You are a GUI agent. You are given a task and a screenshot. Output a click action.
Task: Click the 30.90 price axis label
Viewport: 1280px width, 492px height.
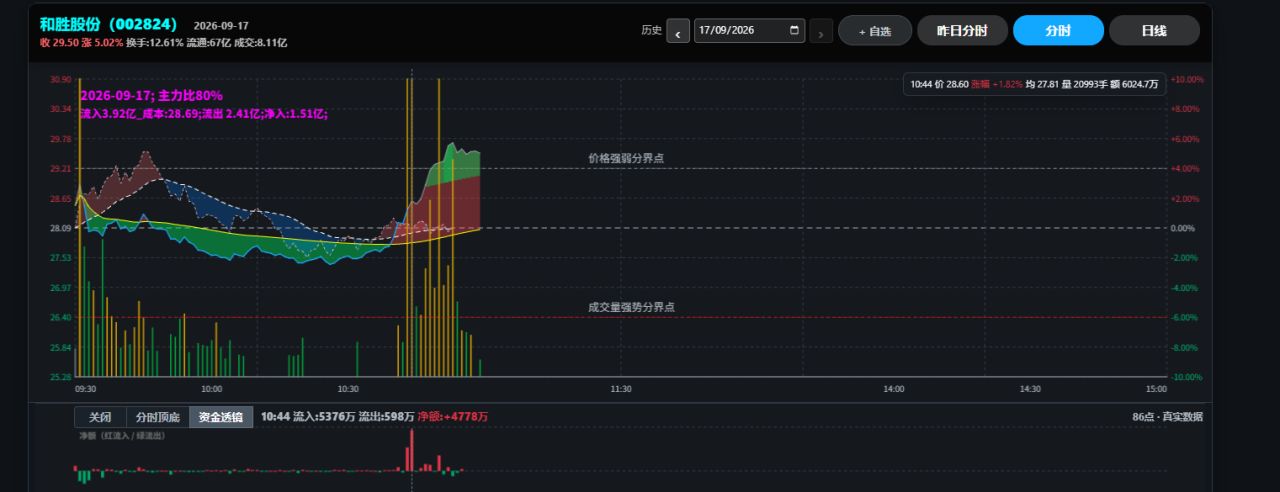tap(60, 79)
